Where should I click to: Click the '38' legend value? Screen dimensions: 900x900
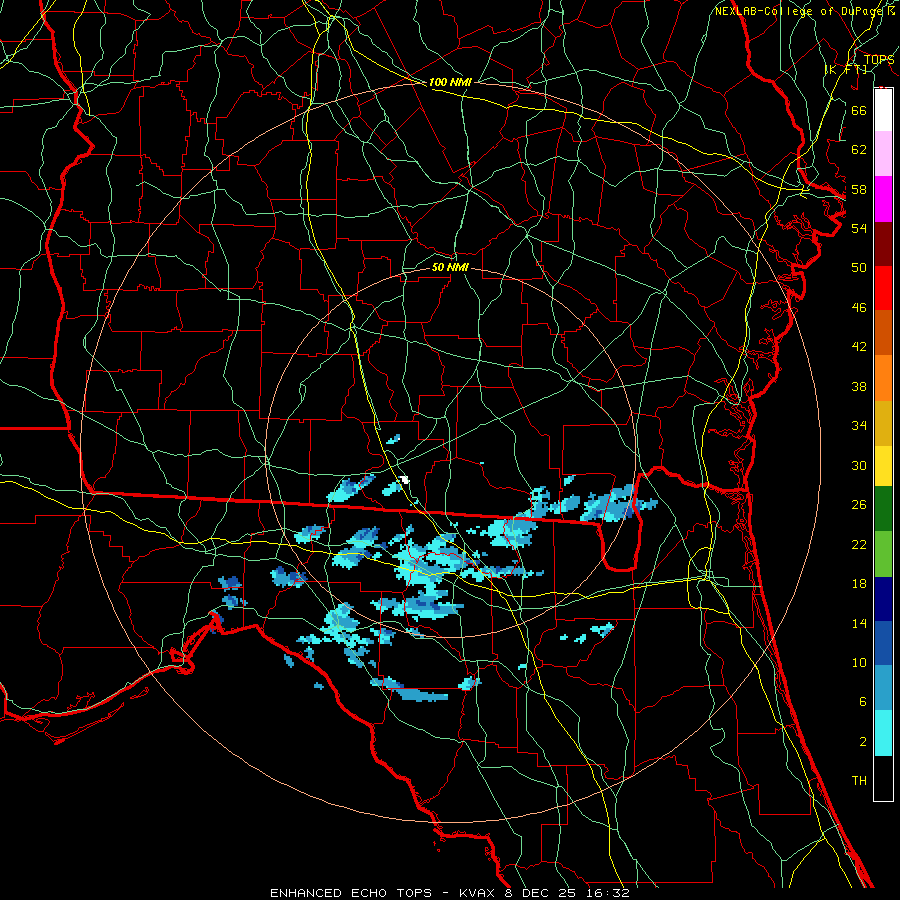click(x=859, y=386)
